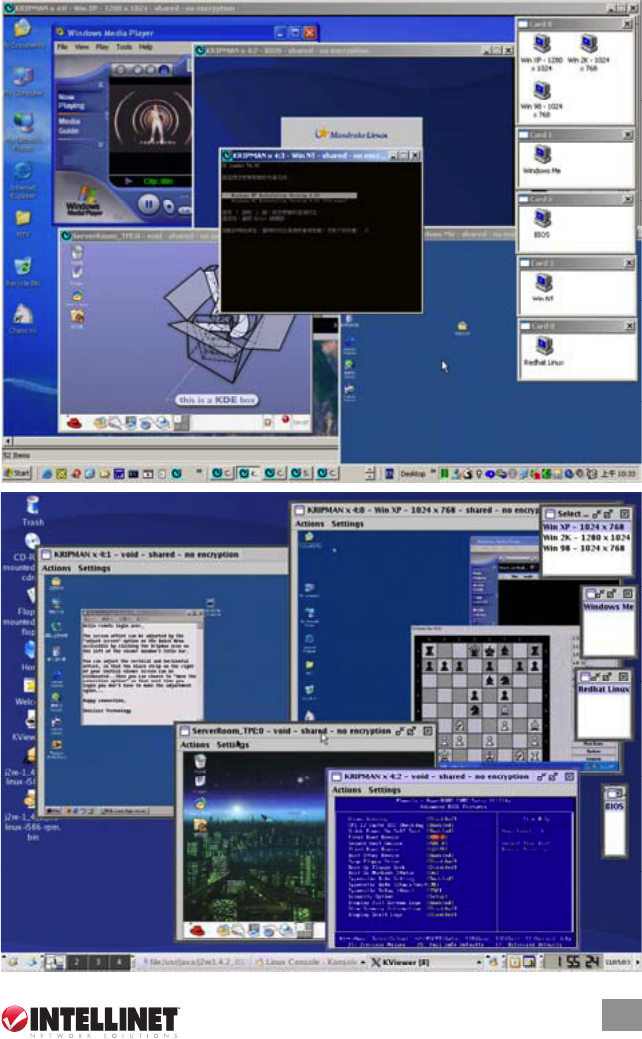Click the KRIPMAN 4:2 void window title bar
Screen dimensions: 642x1039
[x=454, y=776]
